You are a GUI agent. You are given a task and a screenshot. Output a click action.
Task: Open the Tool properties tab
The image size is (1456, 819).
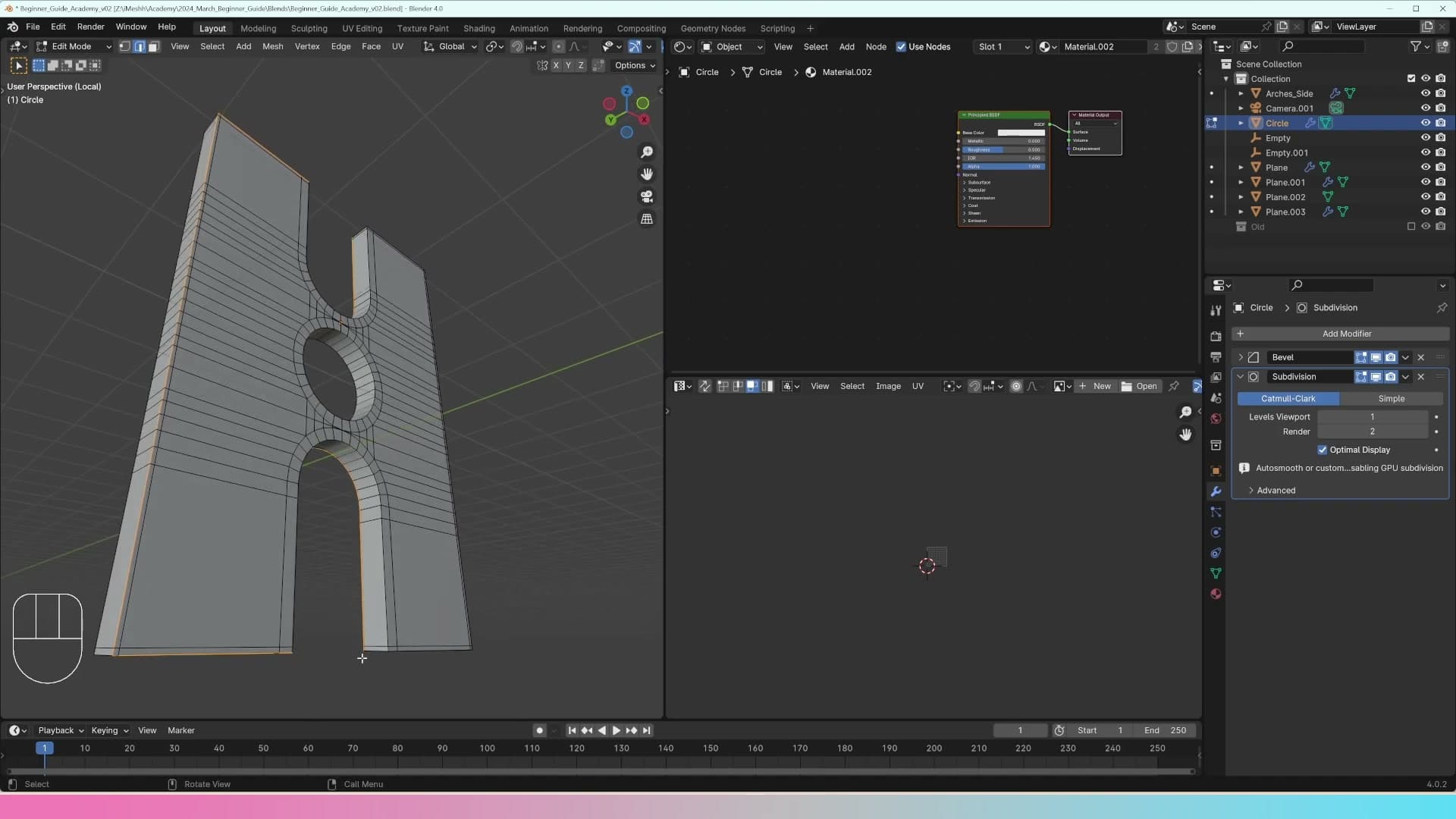point(1216,311)
